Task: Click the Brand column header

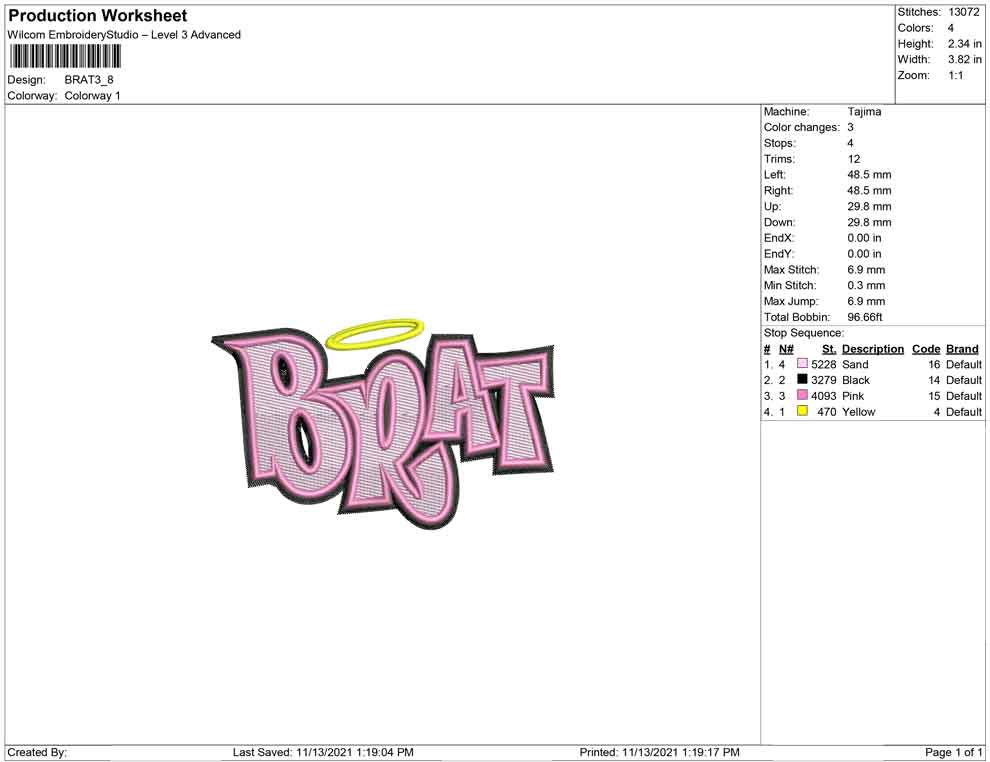Action: tap(962, 349)
